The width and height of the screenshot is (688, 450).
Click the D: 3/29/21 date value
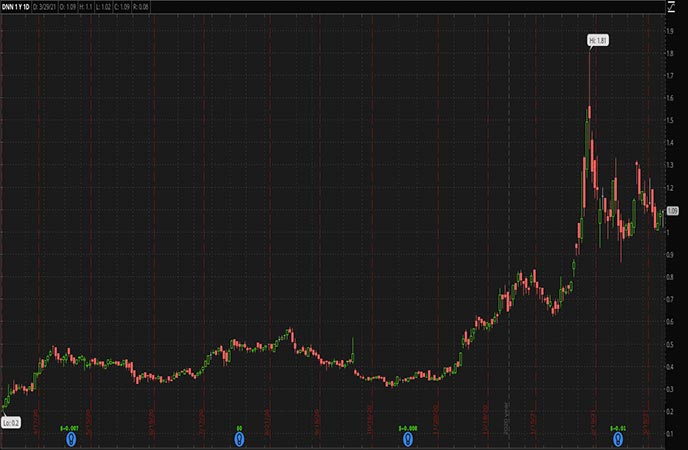point(45,7)
